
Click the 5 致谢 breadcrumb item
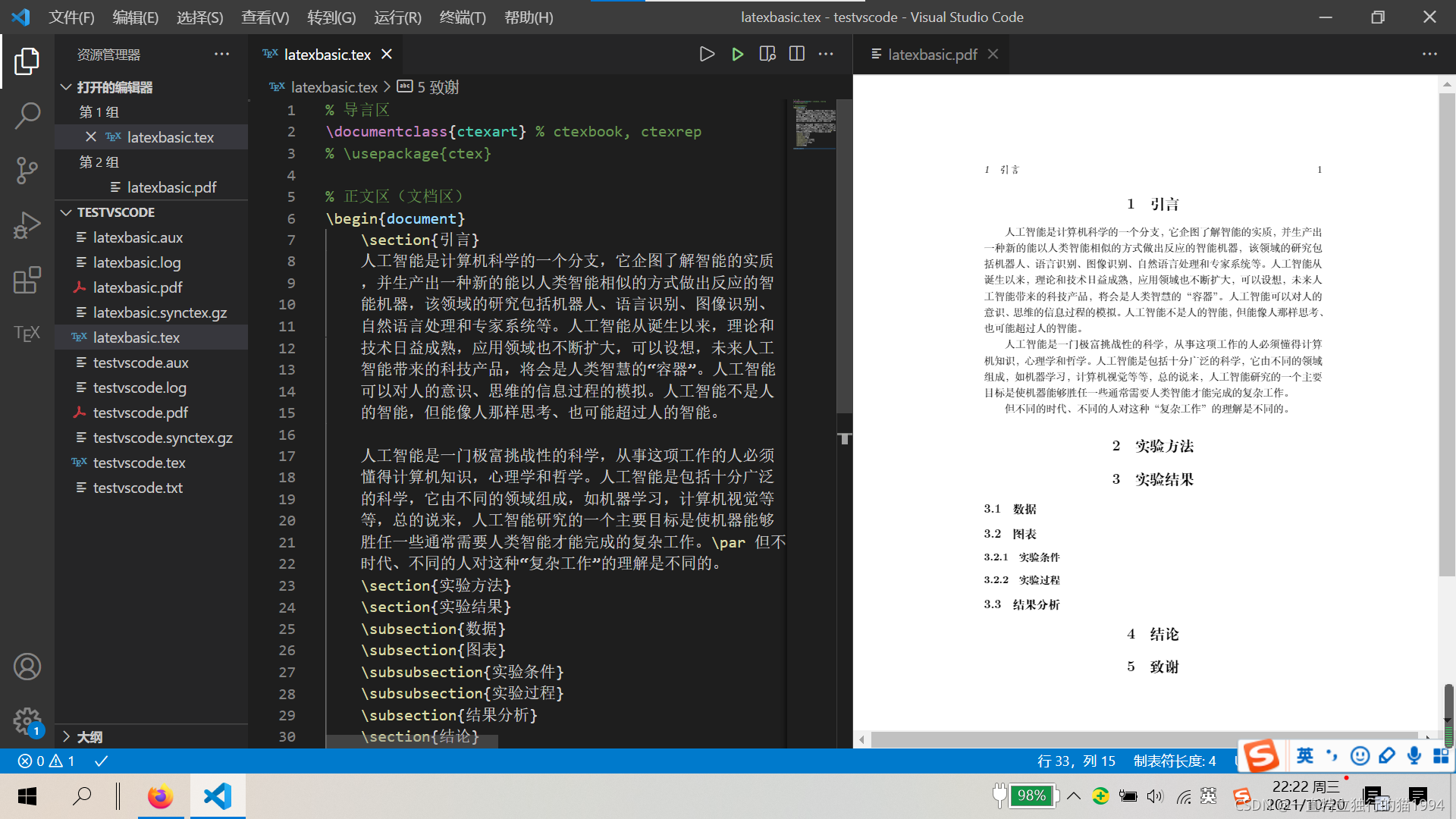[428, 87]
